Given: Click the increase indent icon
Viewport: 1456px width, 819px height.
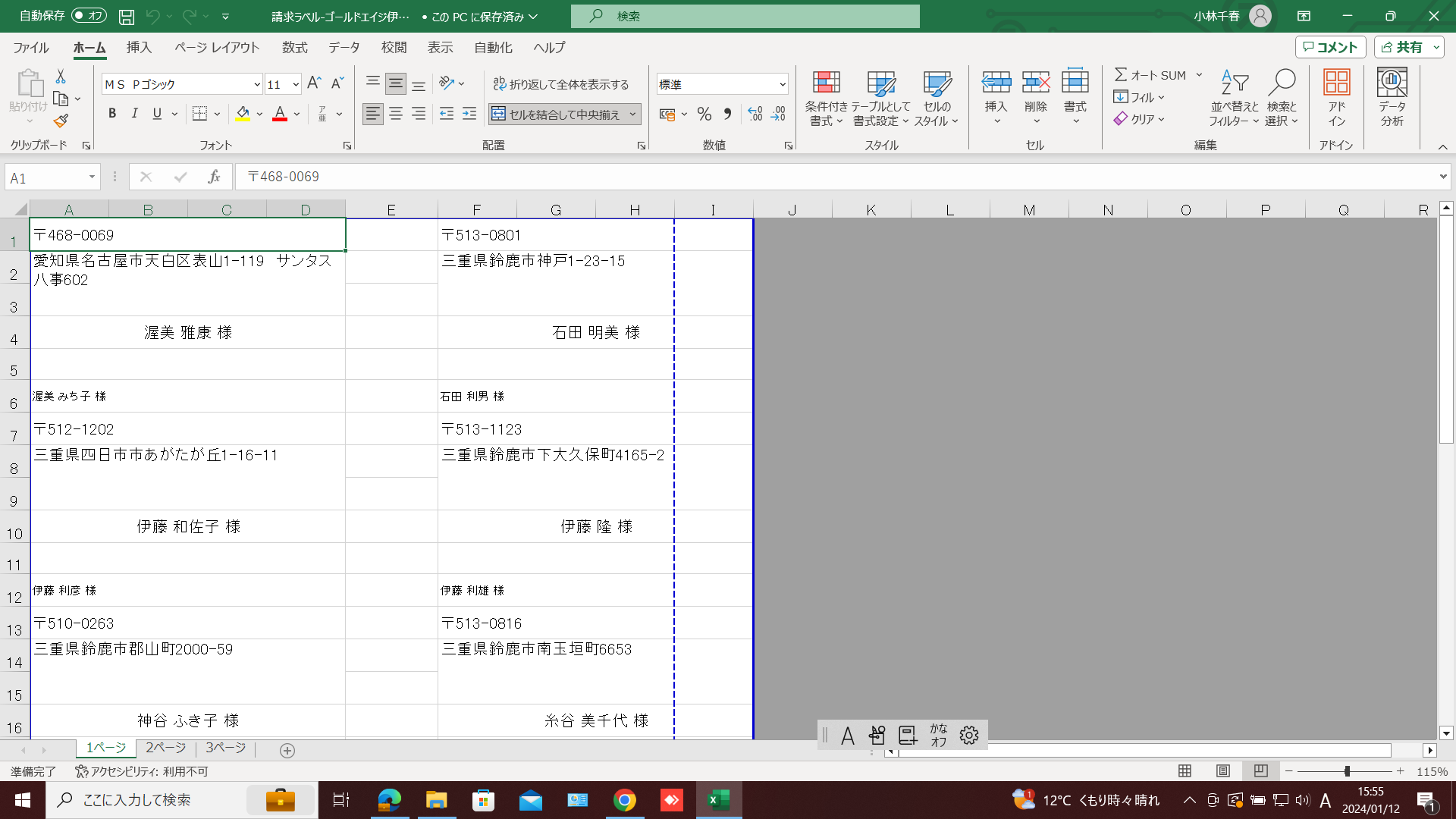Looking at the screenshot, I should [x=469, y=114].
